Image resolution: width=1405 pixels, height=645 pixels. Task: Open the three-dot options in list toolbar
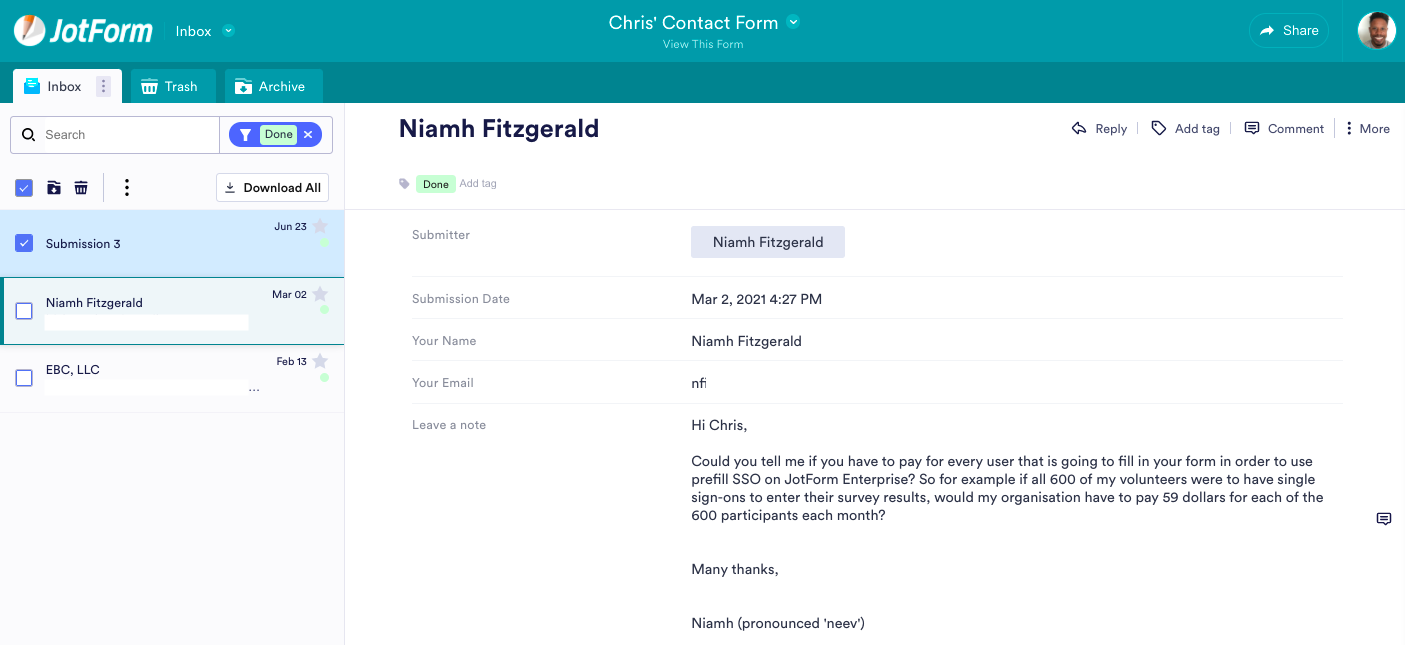tap(126, 188)
